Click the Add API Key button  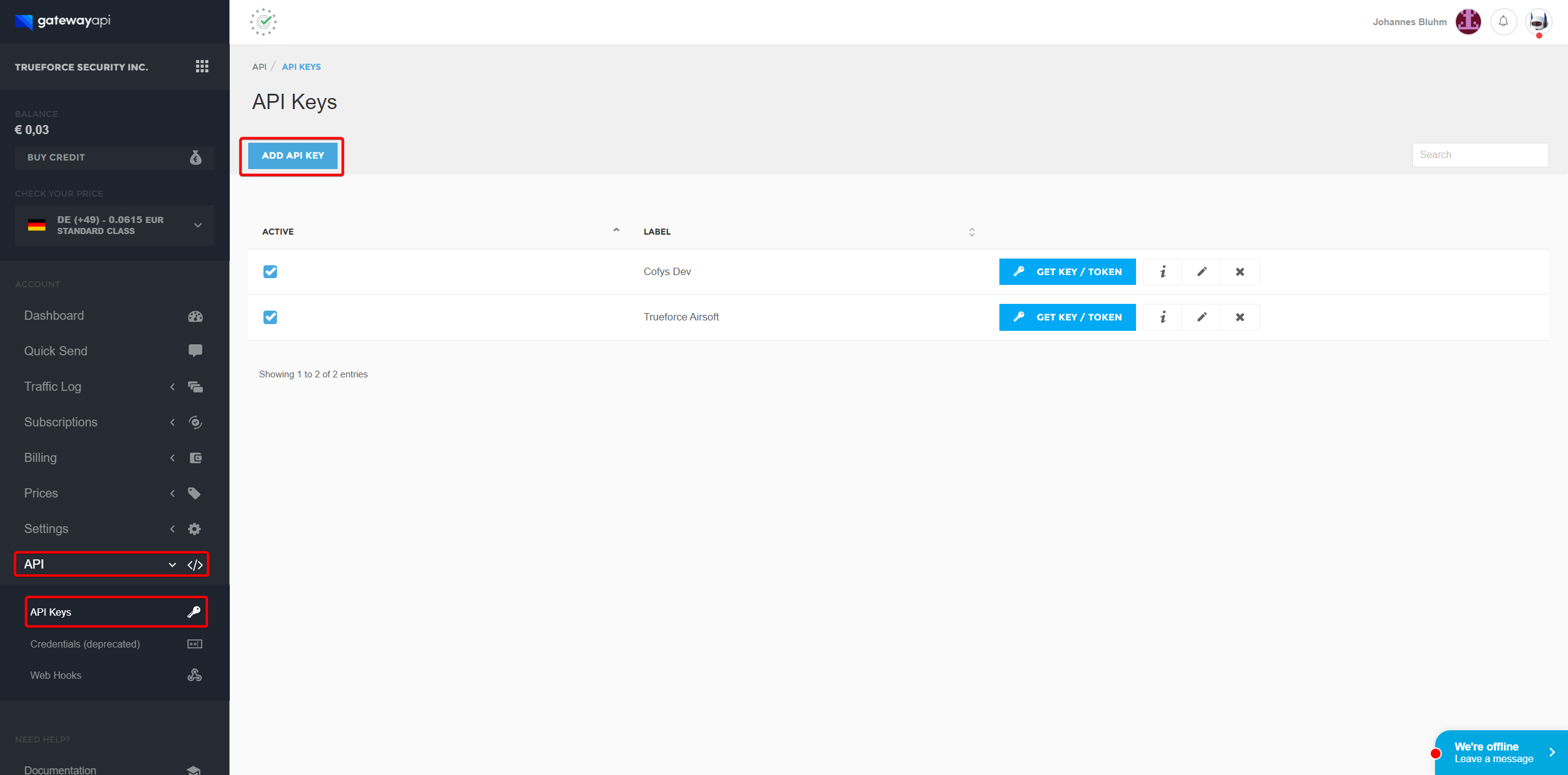pyautogui.click(x=292, y=156)
